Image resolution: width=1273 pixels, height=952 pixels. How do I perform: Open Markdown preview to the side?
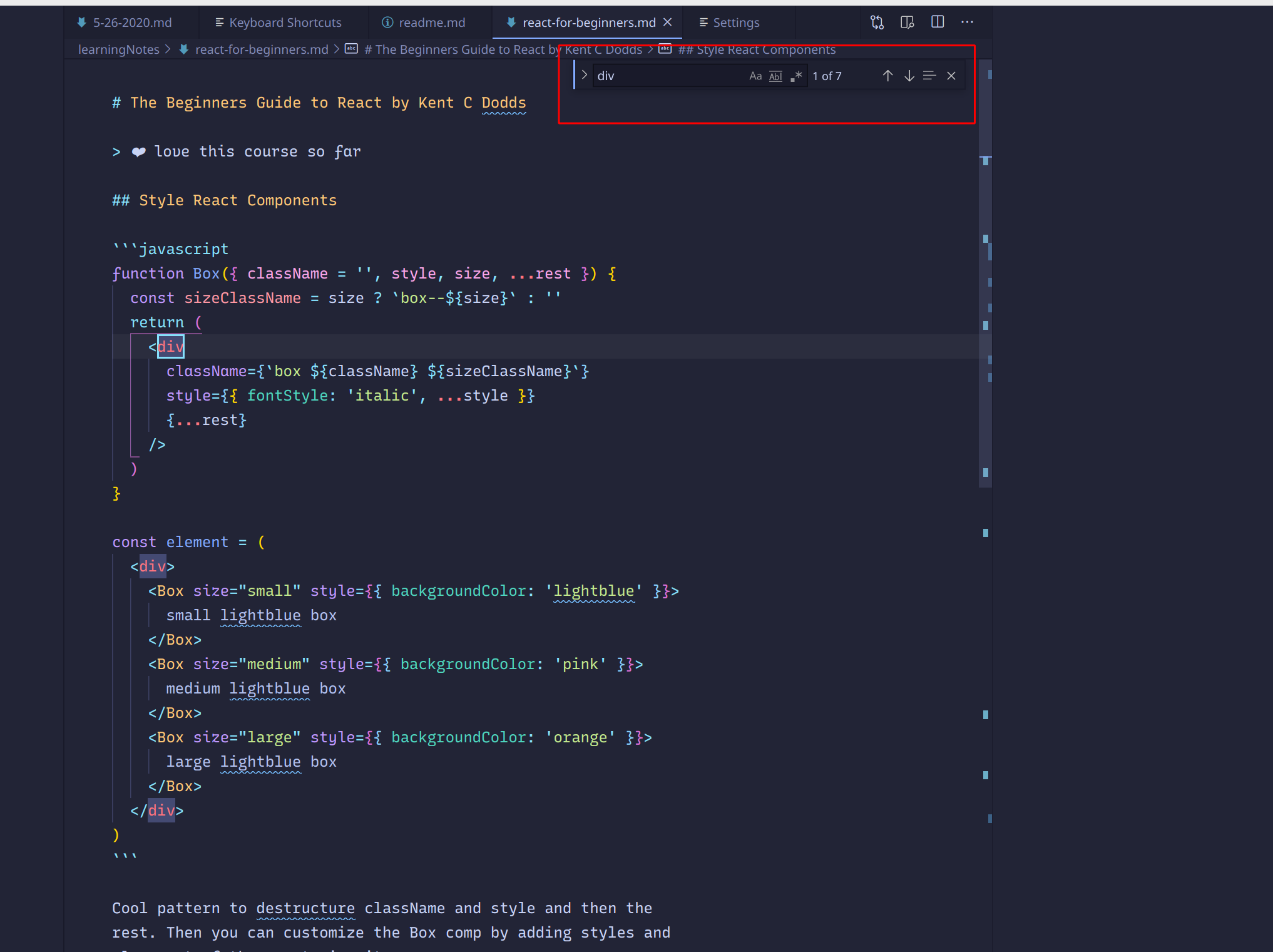(x=907, y=23)
